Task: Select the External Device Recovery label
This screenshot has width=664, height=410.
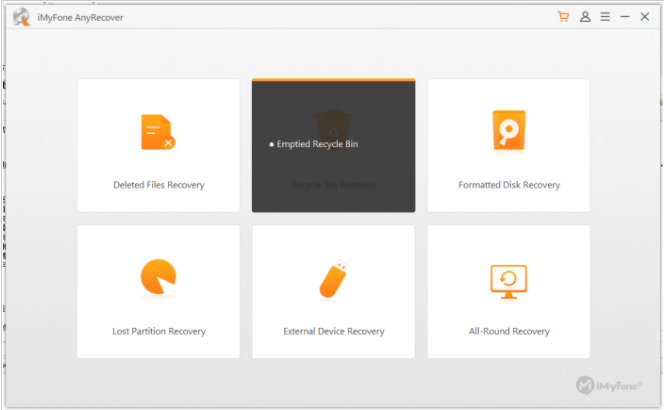Action: pyautogui.click(x=334, y=331)
